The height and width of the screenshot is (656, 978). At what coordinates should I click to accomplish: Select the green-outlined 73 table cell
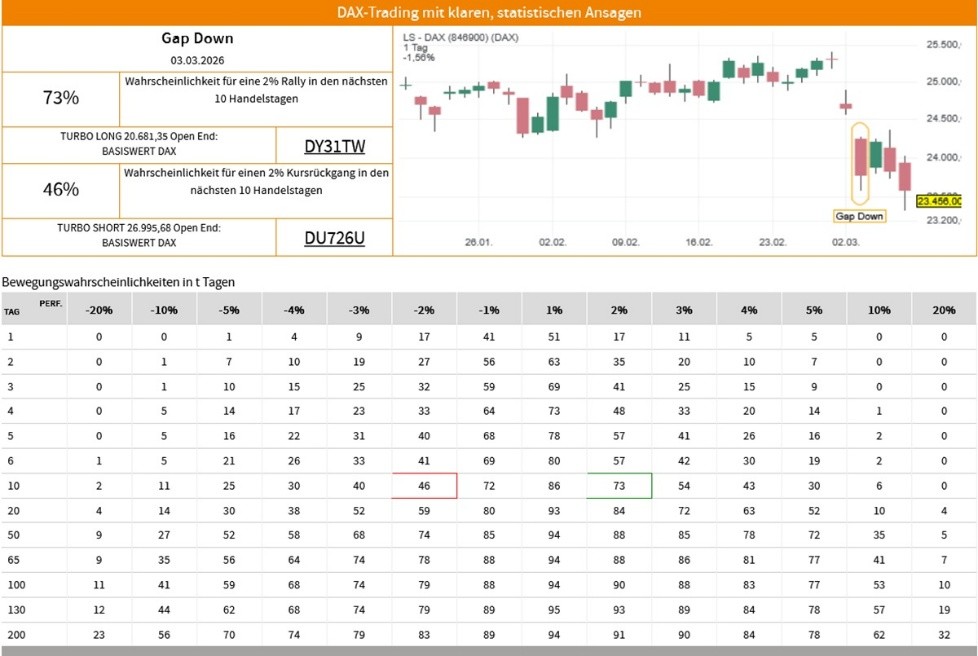coord(619,486)
